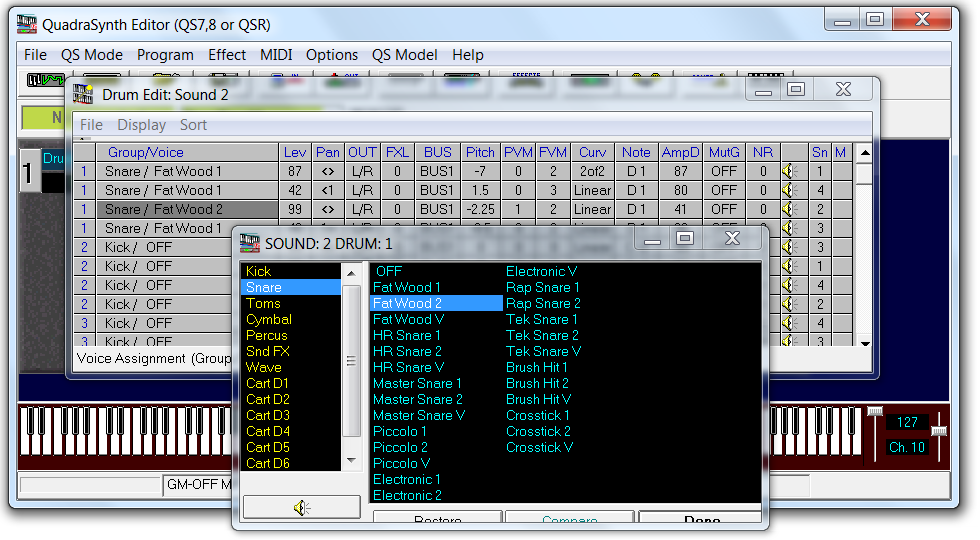Open the 2of2 Curv cell

coord(592,172)
